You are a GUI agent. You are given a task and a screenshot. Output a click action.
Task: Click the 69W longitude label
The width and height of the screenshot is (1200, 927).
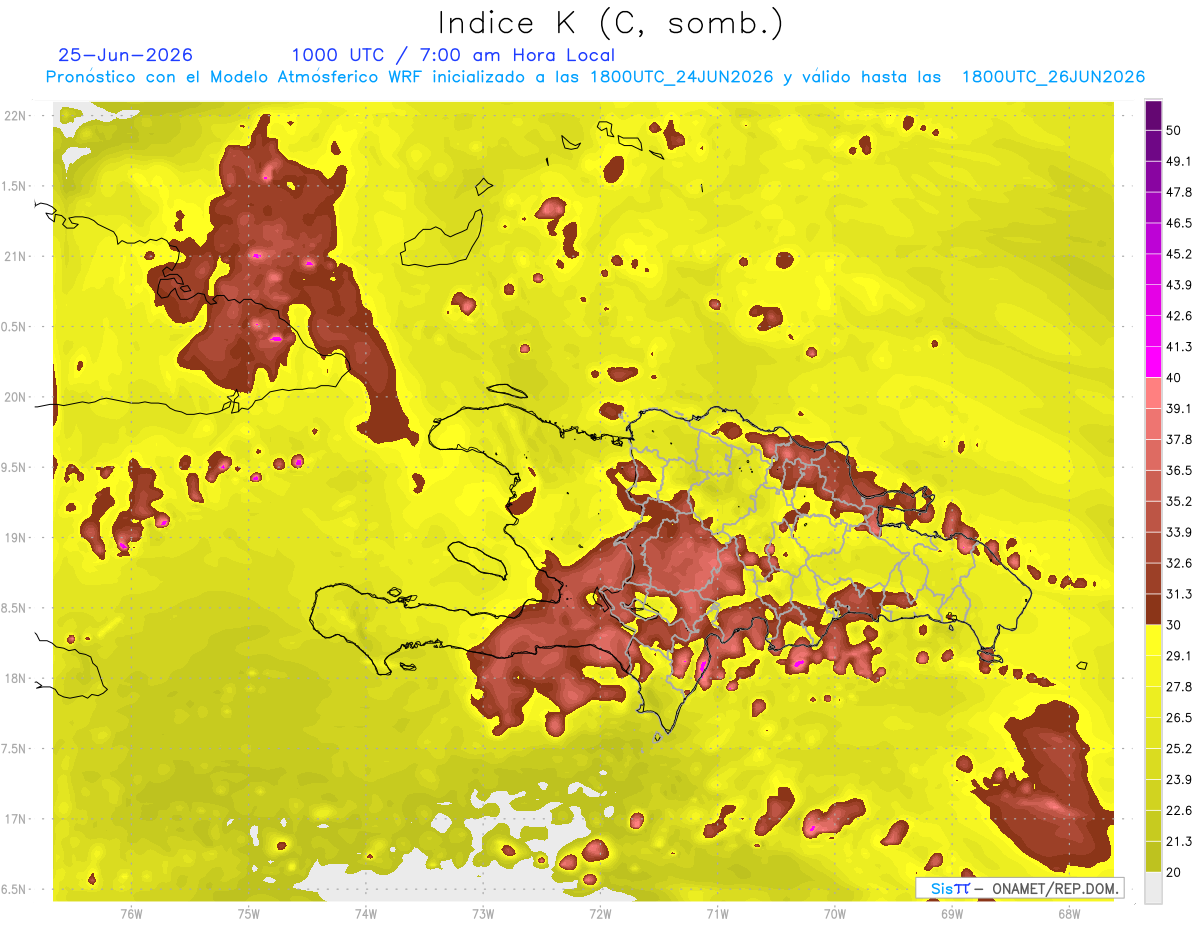pyautogui.click(x=951, y=914)
